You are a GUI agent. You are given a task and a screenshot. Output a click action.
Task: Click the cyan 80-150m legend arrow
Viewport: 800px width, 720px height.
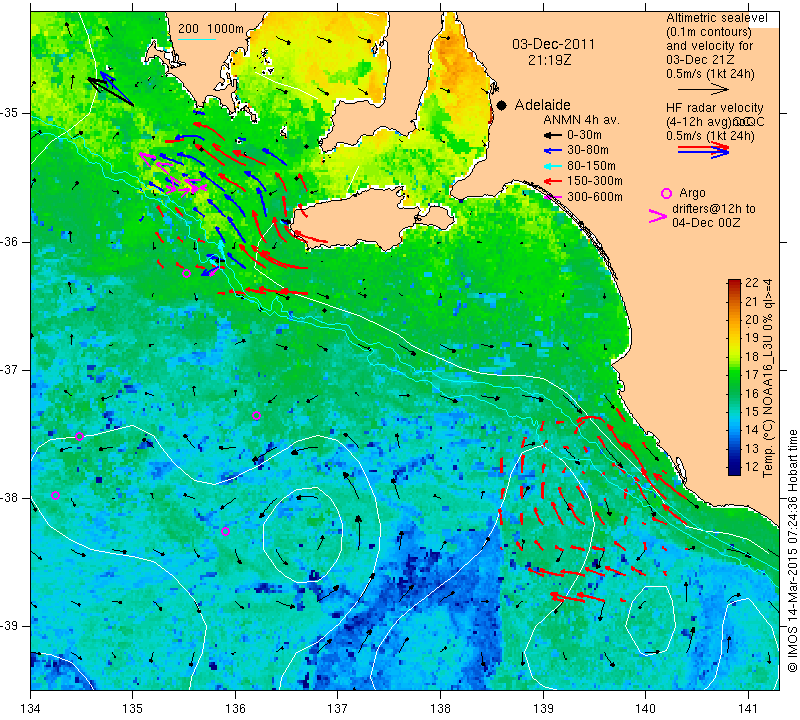coord(553,166)
